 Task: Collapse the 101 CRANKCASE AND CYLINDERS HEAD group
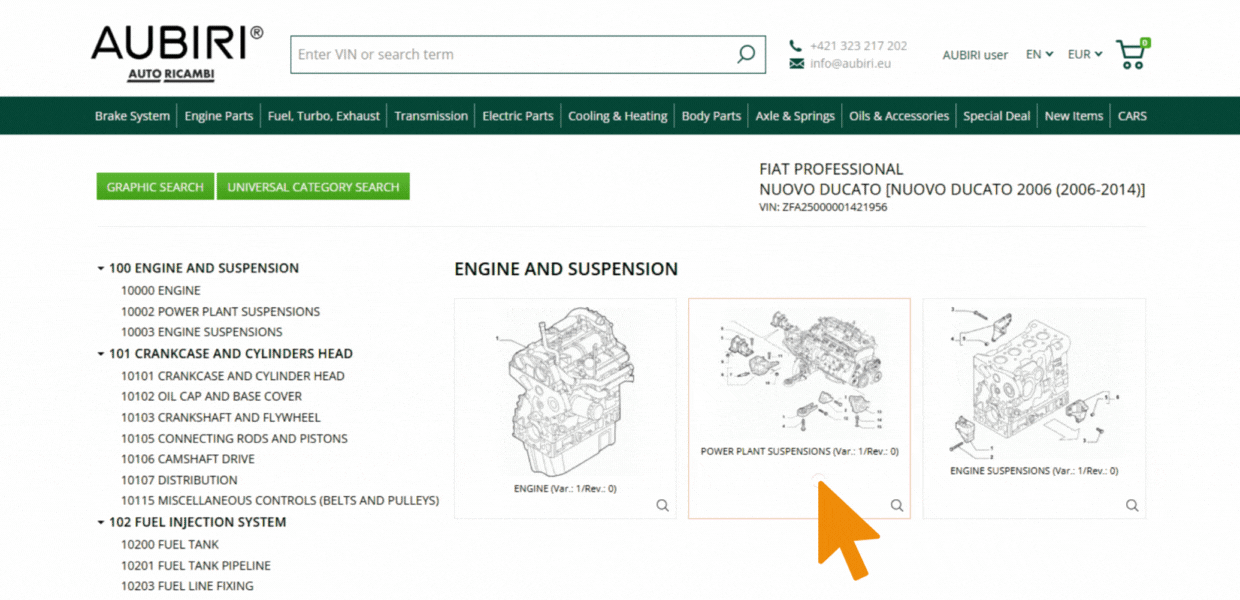click(x=101, y=354)
